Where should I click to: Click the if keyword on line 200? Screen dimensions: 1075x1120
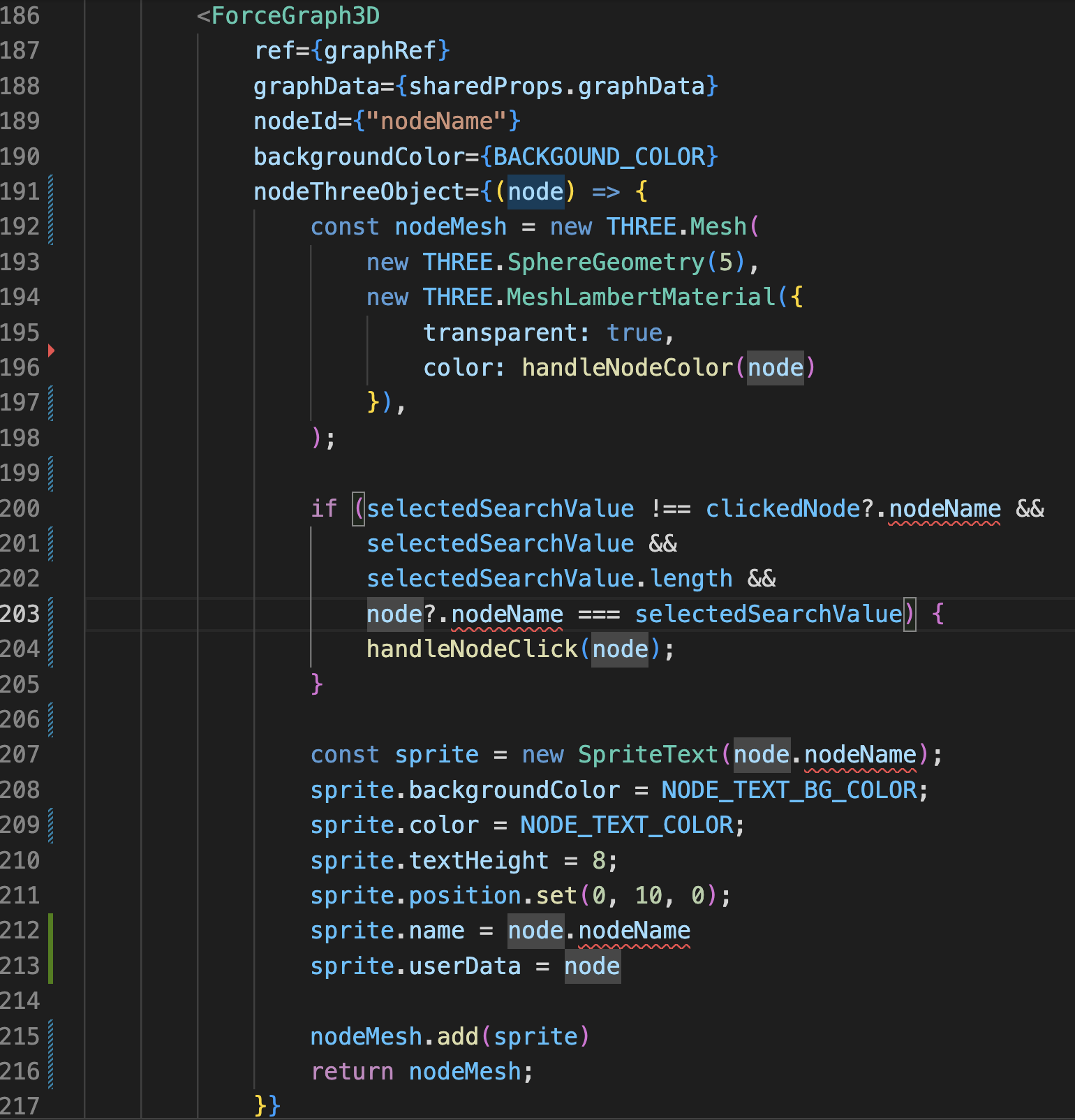pyautogui.click(x=324, y=508)
